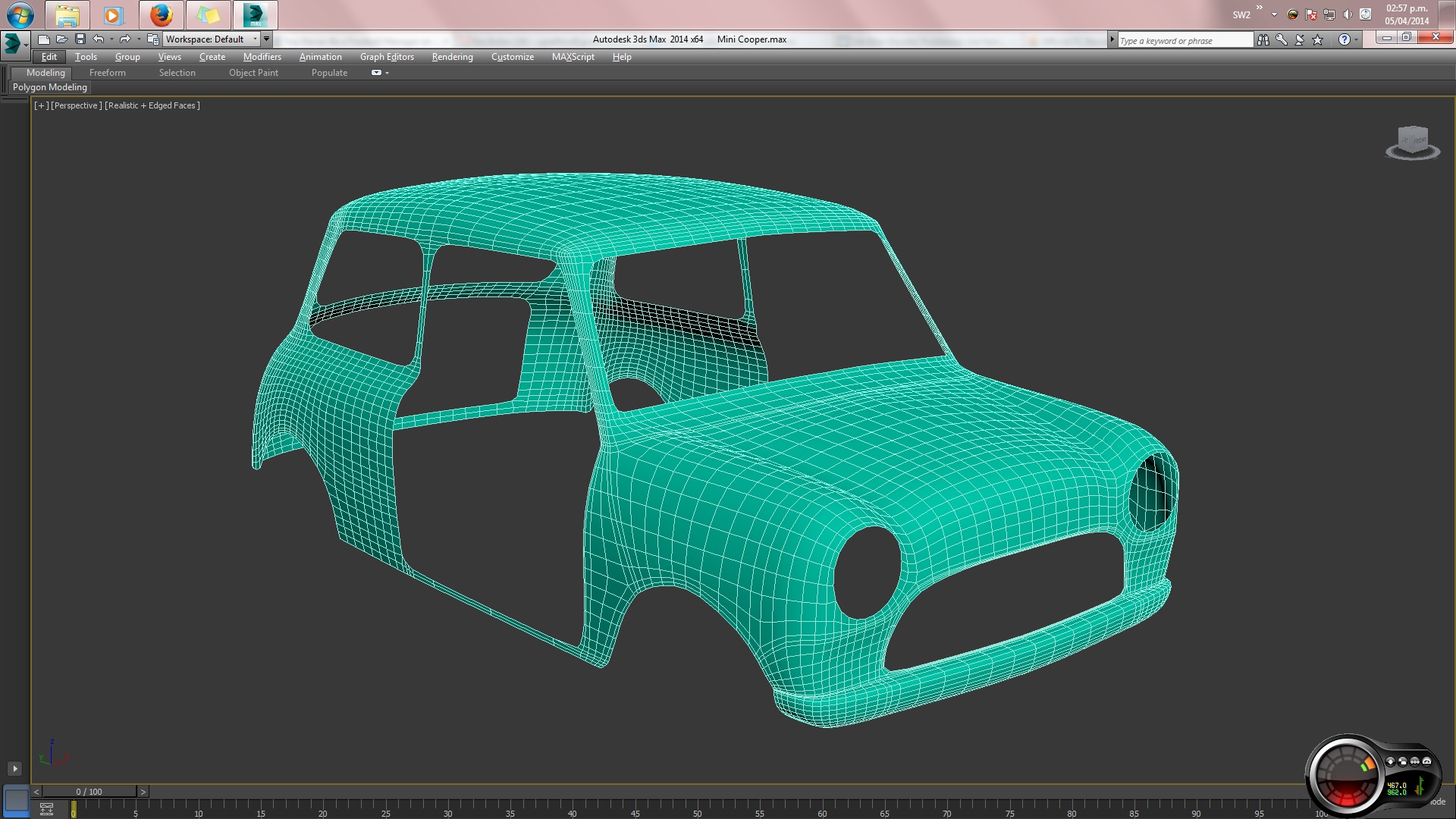The width and height of the screenshot is (1456, 819).
Task: Switch to the Freeform ribbon tab
Action: (107, 73)
